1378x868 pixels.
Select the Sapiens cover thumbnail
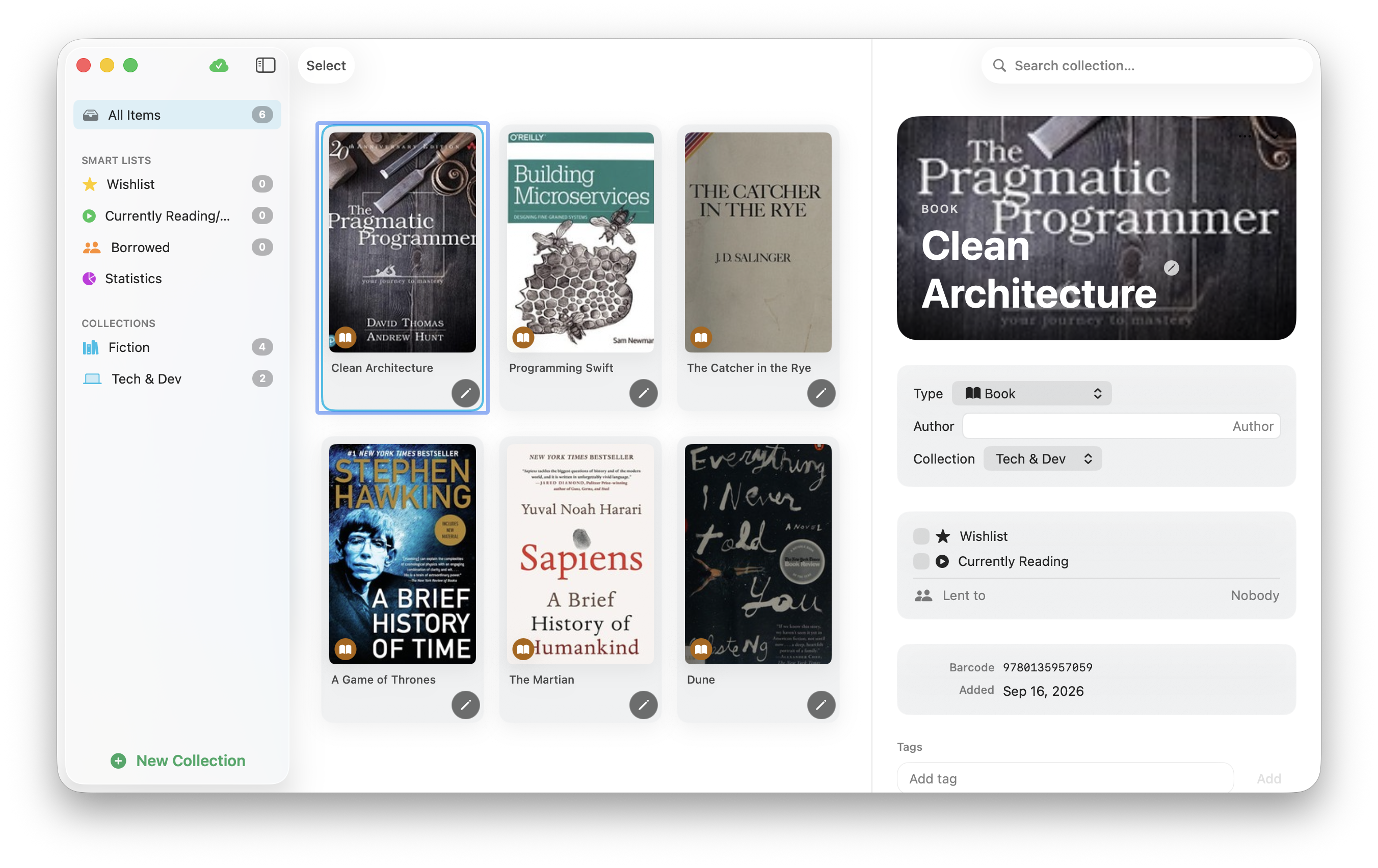(580, 554)
